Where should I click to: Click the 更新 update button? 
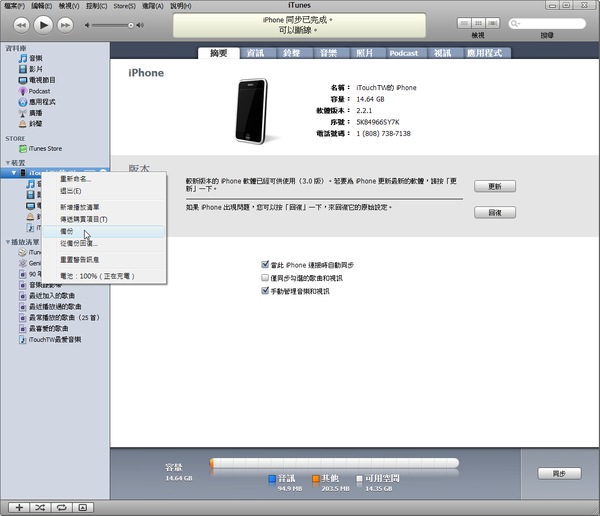495,186
